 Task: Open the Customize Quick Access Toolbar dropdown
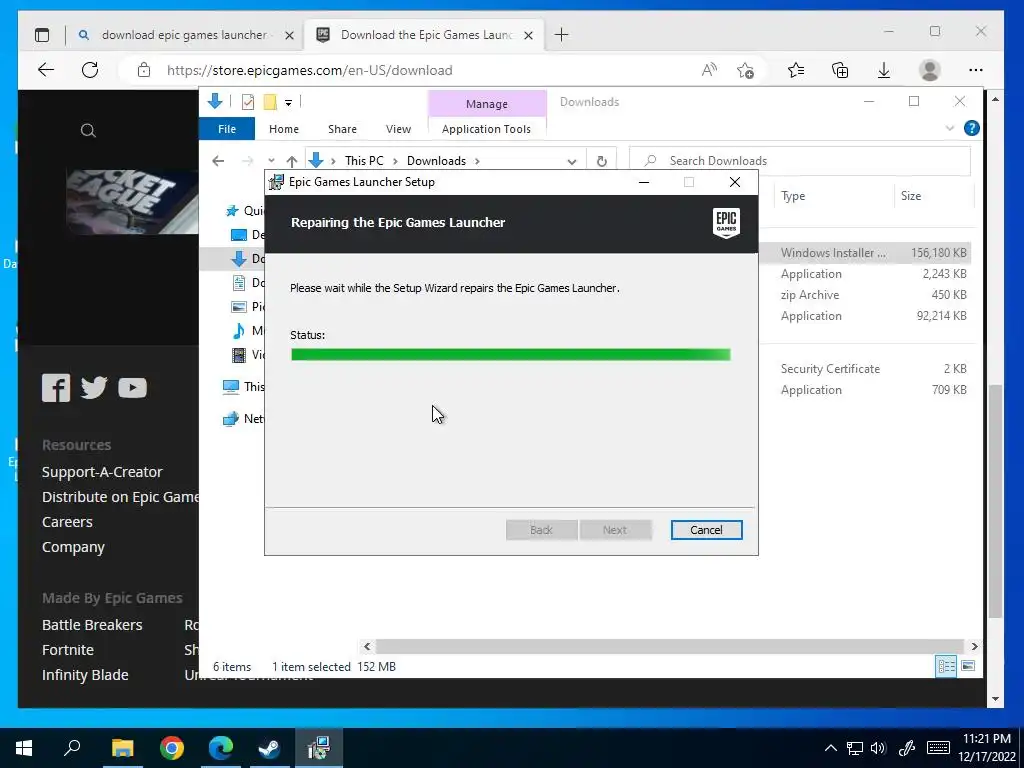(288, 103)
